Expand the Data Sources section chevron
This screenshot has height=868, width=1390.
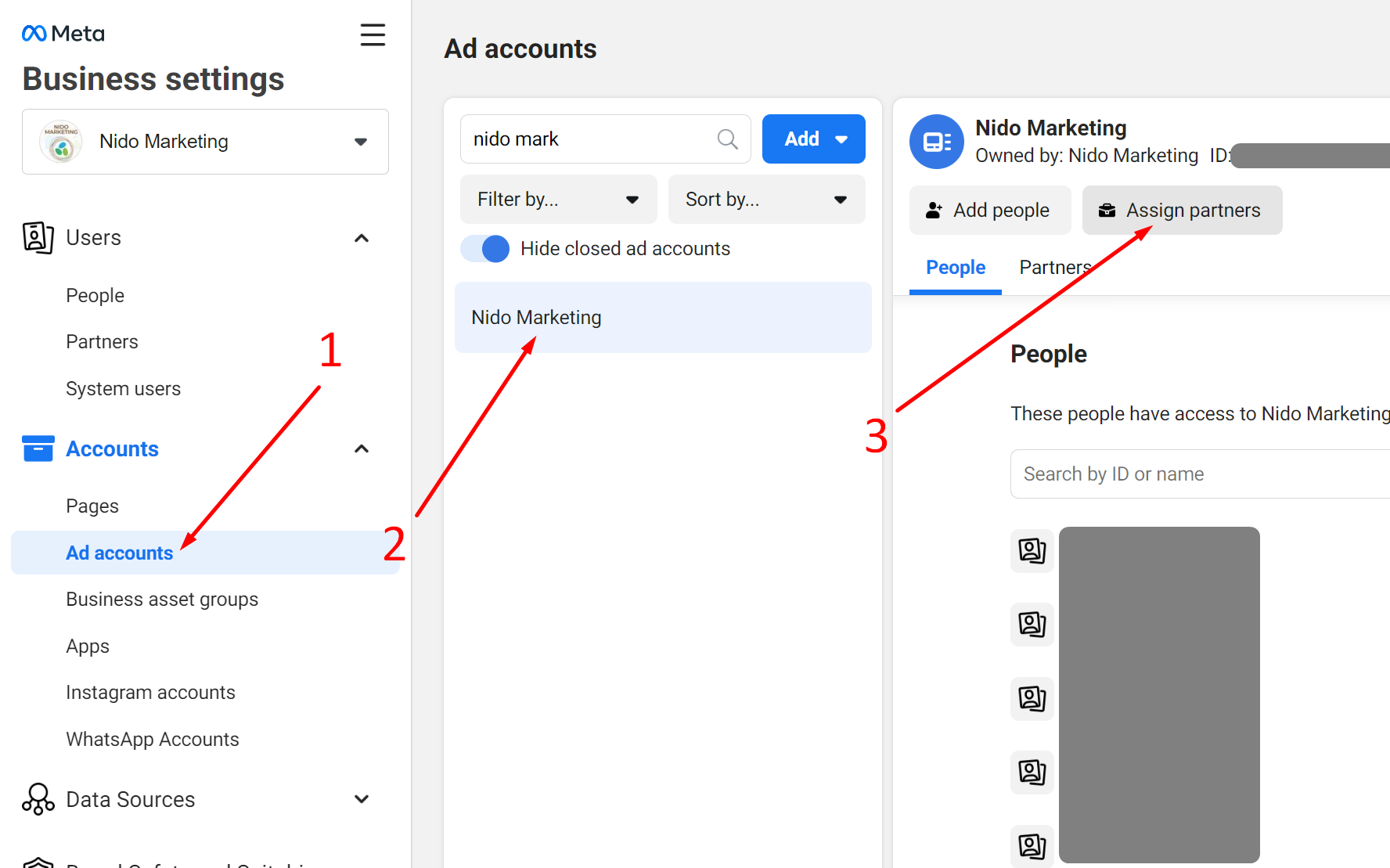362,799
